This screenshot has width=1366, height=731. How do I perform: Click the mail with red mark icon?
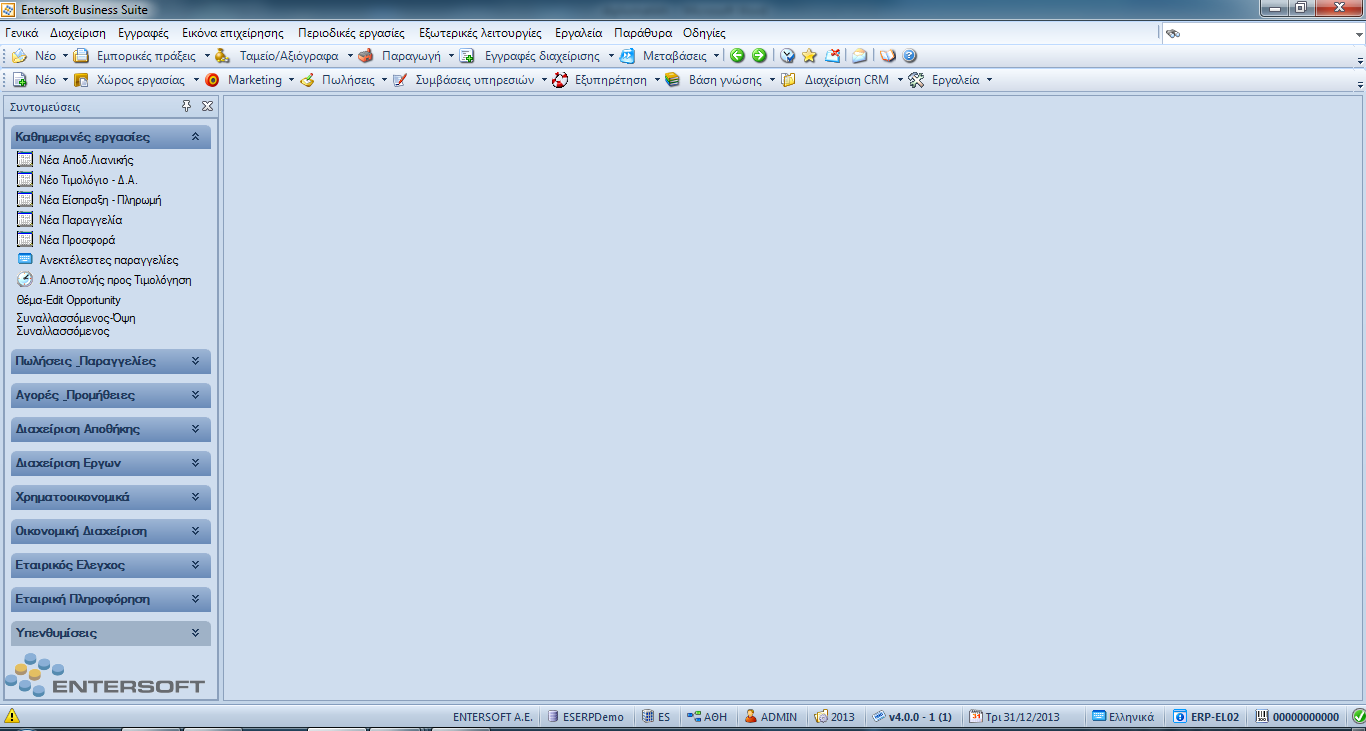point(832,56)
